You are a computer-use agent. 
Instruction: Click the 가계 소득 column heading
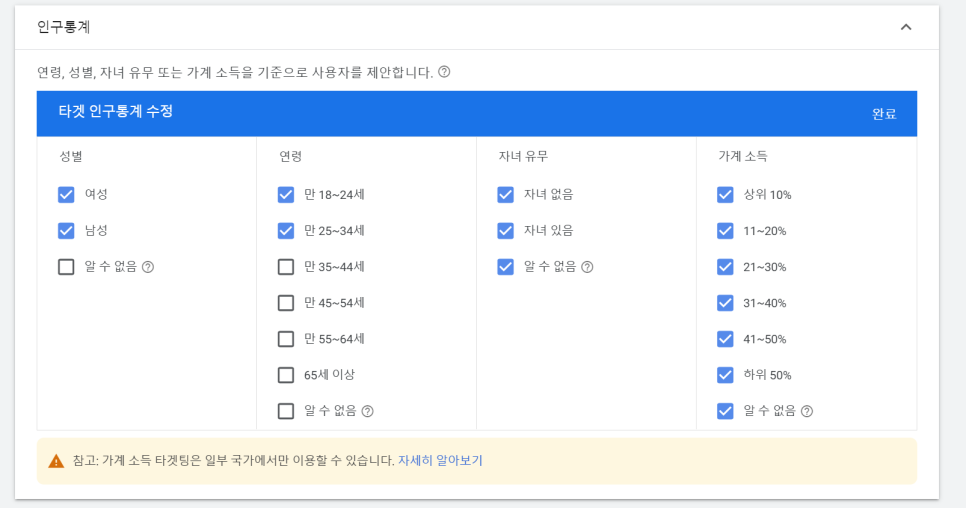click(742, 156)
